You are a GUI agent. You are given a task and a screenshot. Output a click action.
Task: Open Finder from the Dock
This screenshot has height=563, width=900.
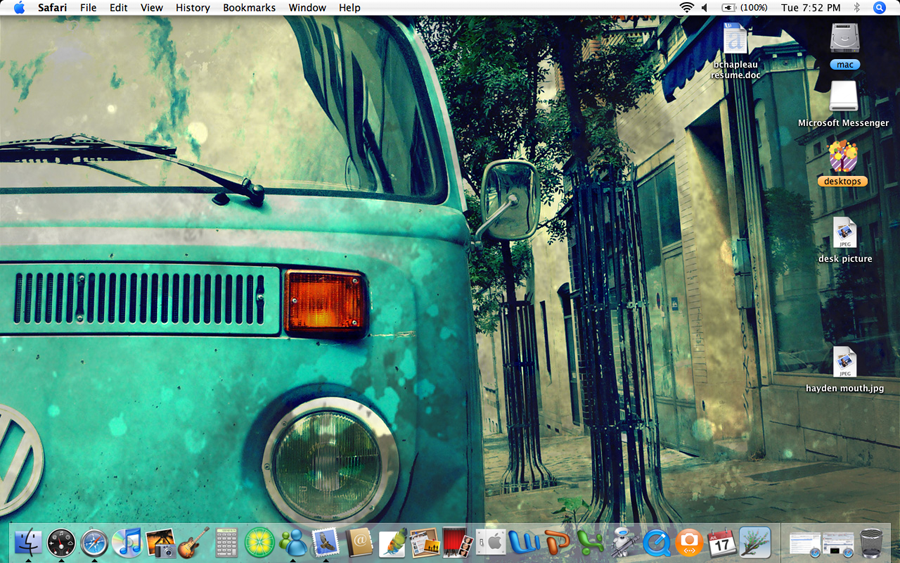28,542
